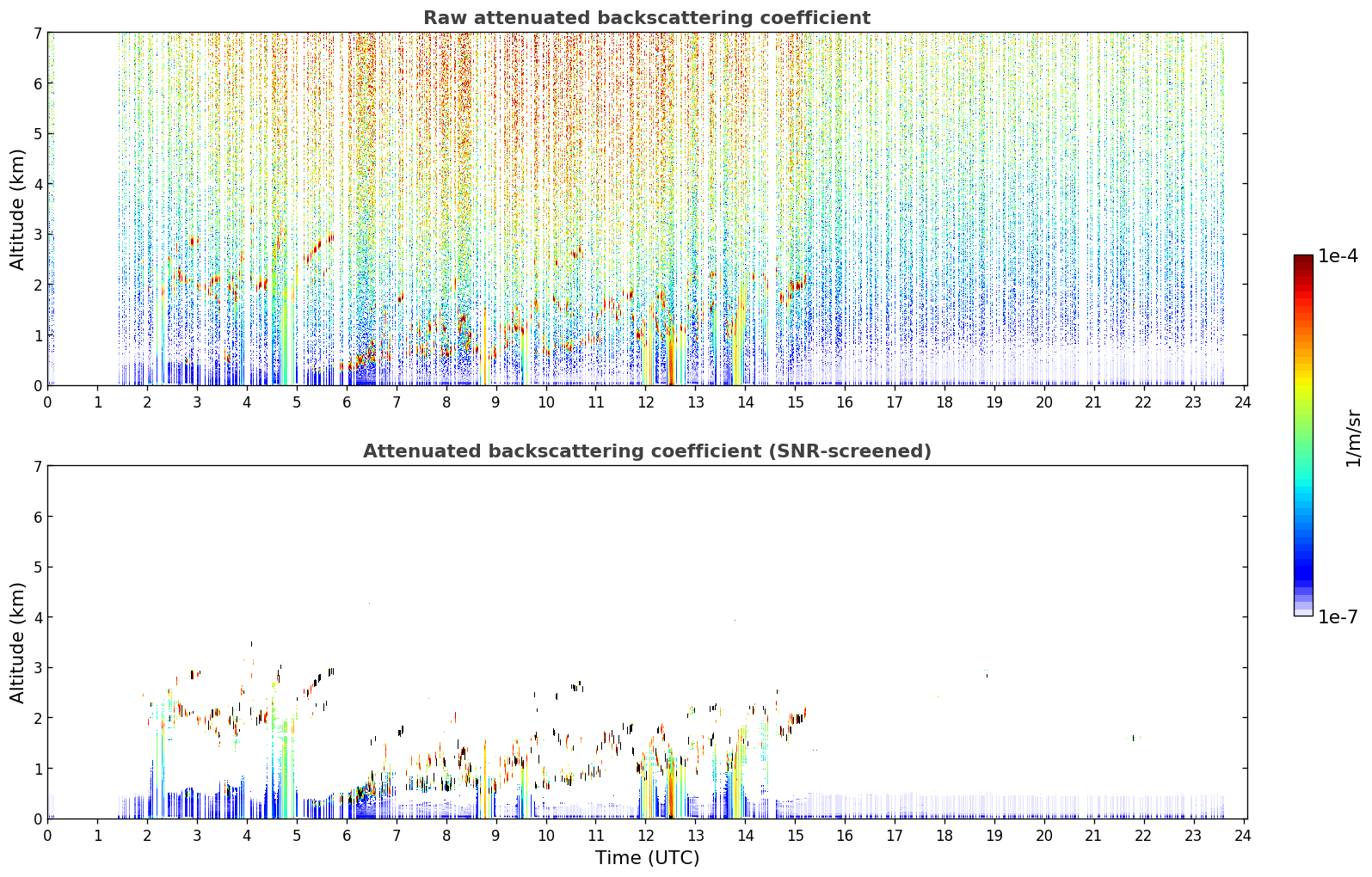Viewport: 1372px width, 877px height.
Task: Click the hour 24 tick label on bottom plot
Action: 1243,835
